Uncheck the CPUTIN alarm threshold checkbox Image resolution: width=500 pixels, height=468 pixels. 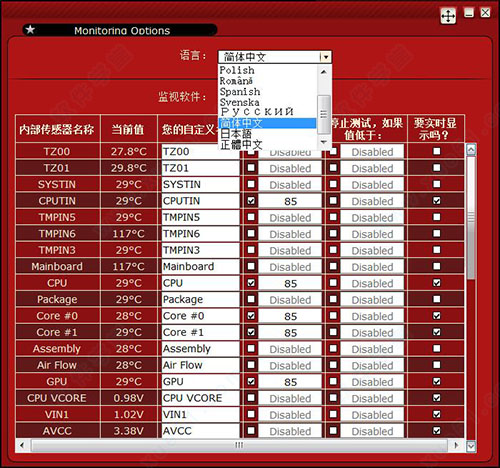pyautogui.click(x=251, y=201)
